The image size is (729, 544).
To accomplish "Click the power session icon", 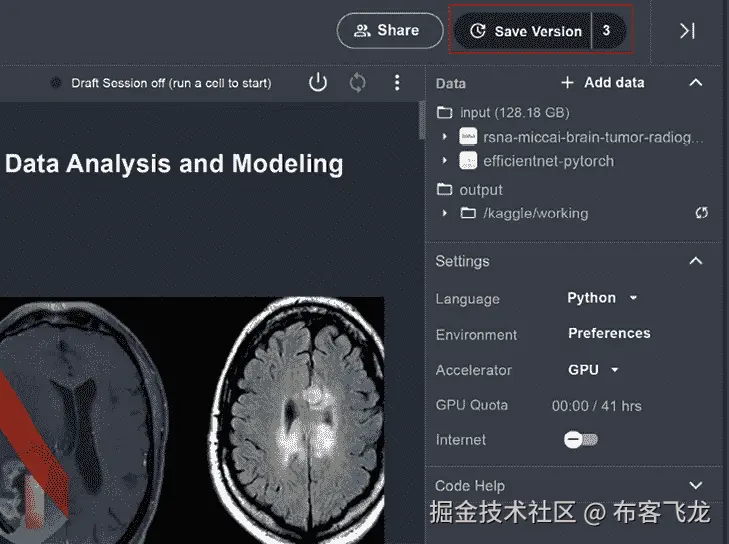I will tap(318, 83).
